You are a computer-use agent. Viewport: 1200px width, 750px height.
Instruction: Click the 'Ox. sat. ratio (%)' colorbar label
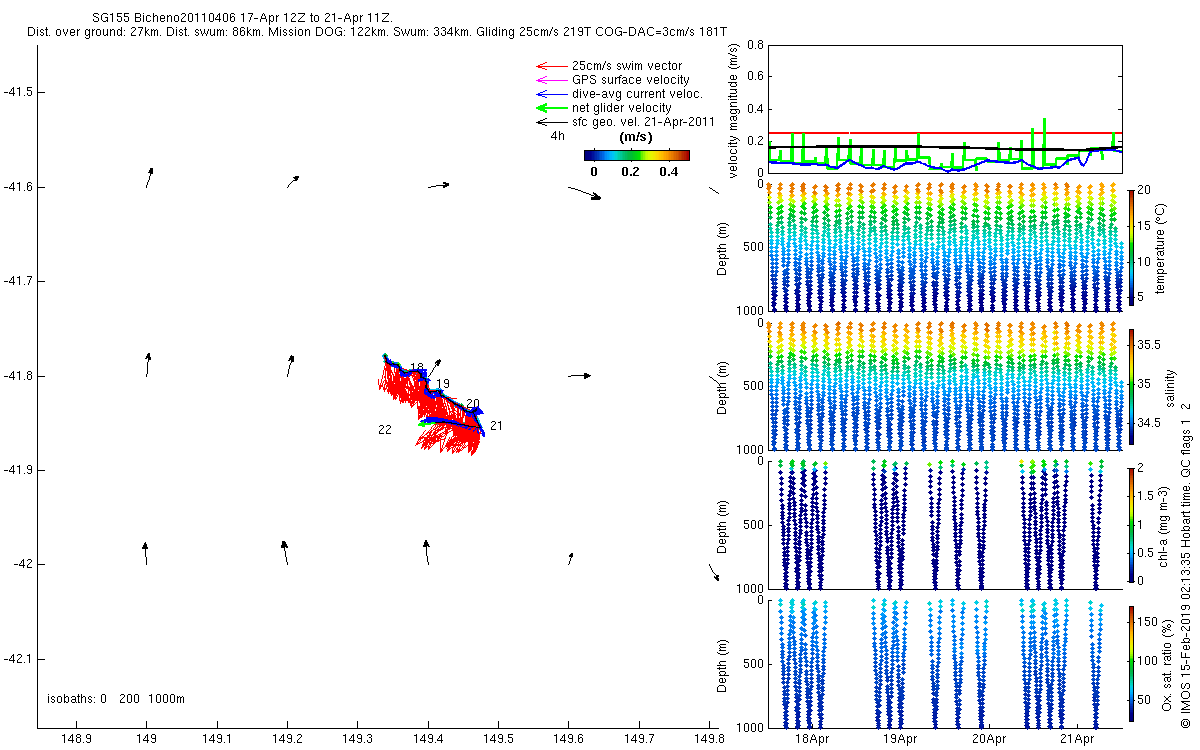(x=1167, y=663)
